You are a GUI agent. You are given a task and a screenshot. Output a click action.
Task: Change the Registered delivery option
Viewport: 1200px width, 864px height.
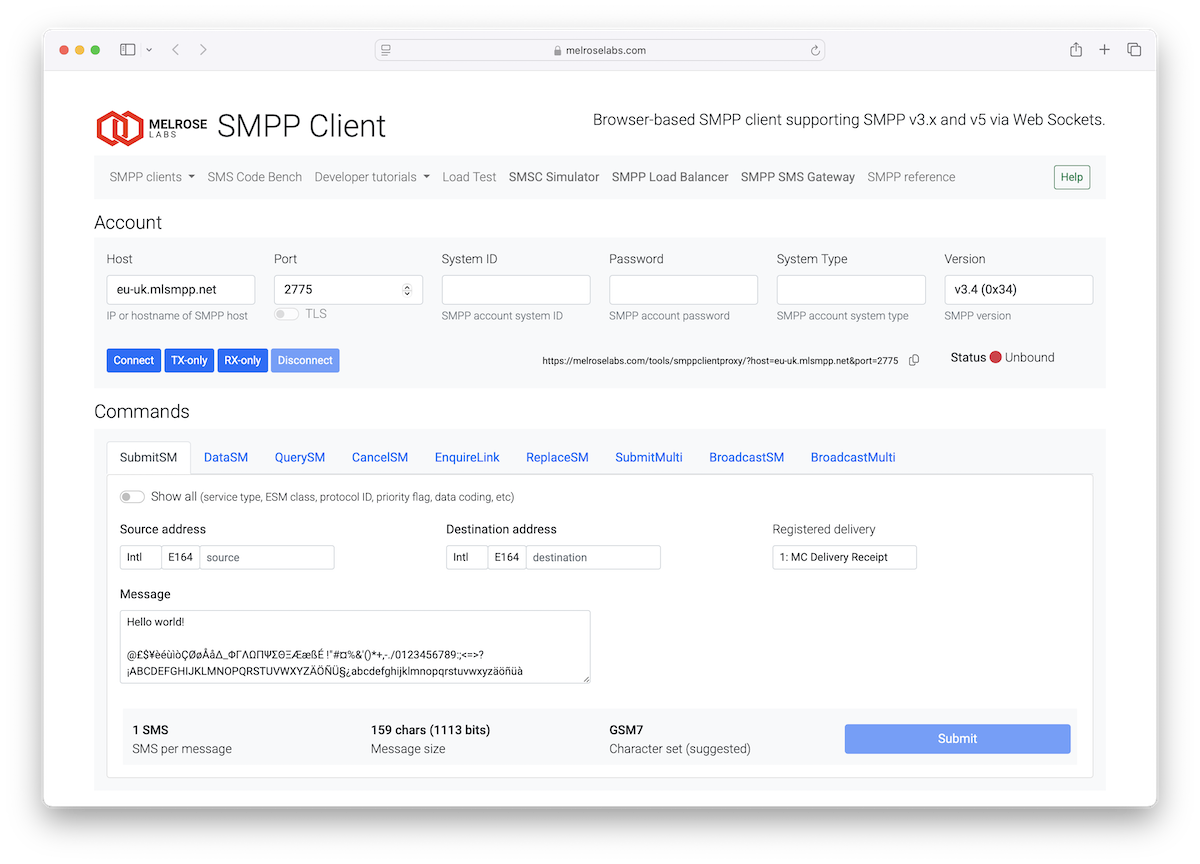844,557
